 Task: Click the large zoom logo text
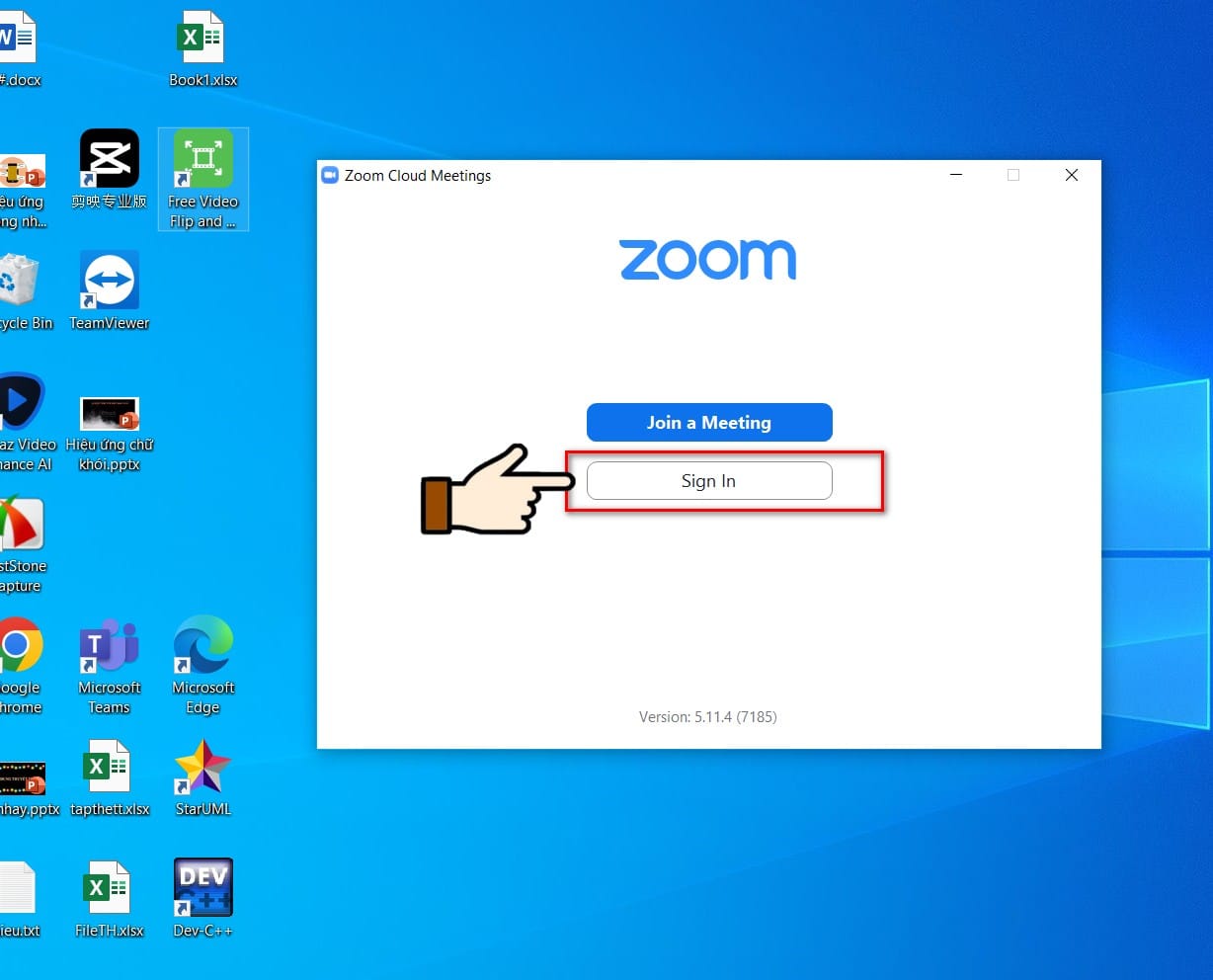pos(708,260)
